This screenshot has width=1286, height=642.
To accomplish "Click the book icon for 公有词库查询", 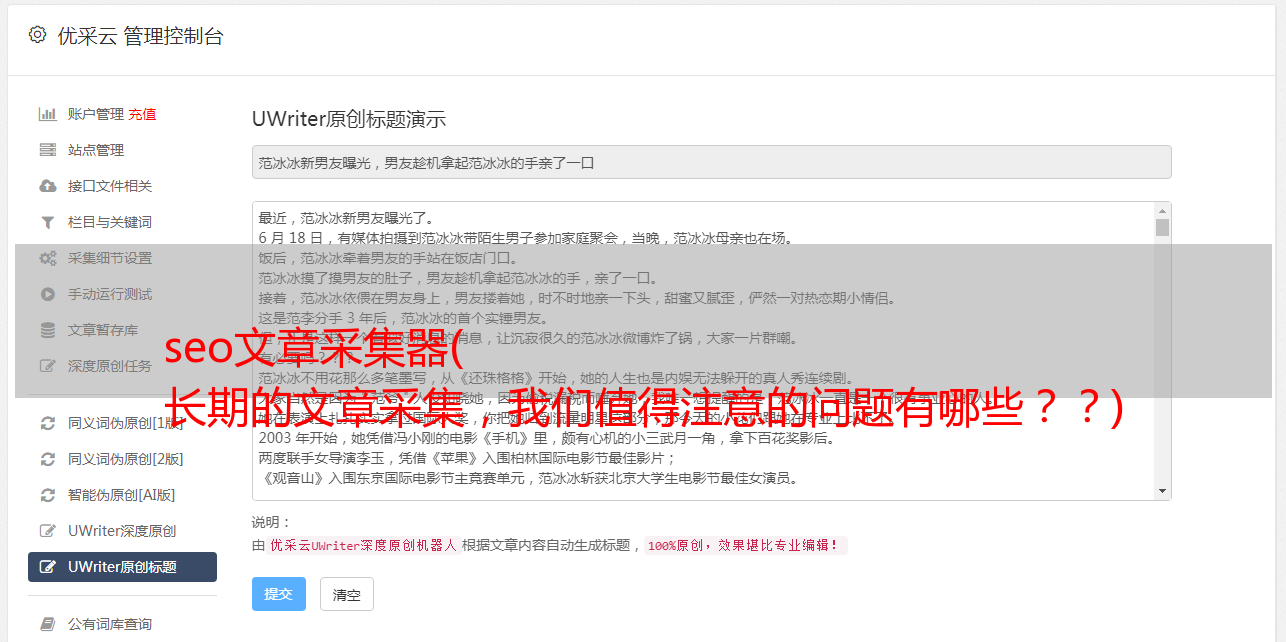I will pyautogui.click(x=47, y=624).
